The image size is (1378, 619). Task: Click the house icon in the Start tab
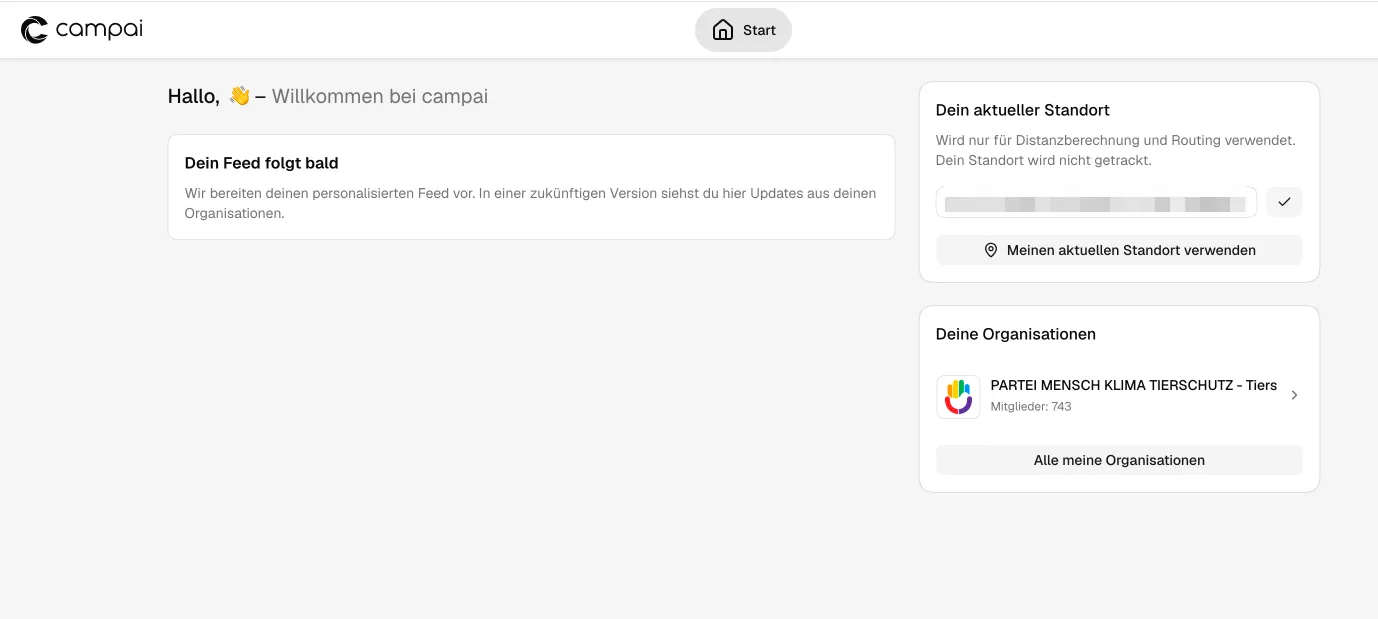pyautogui.click(x=722, y=30)
